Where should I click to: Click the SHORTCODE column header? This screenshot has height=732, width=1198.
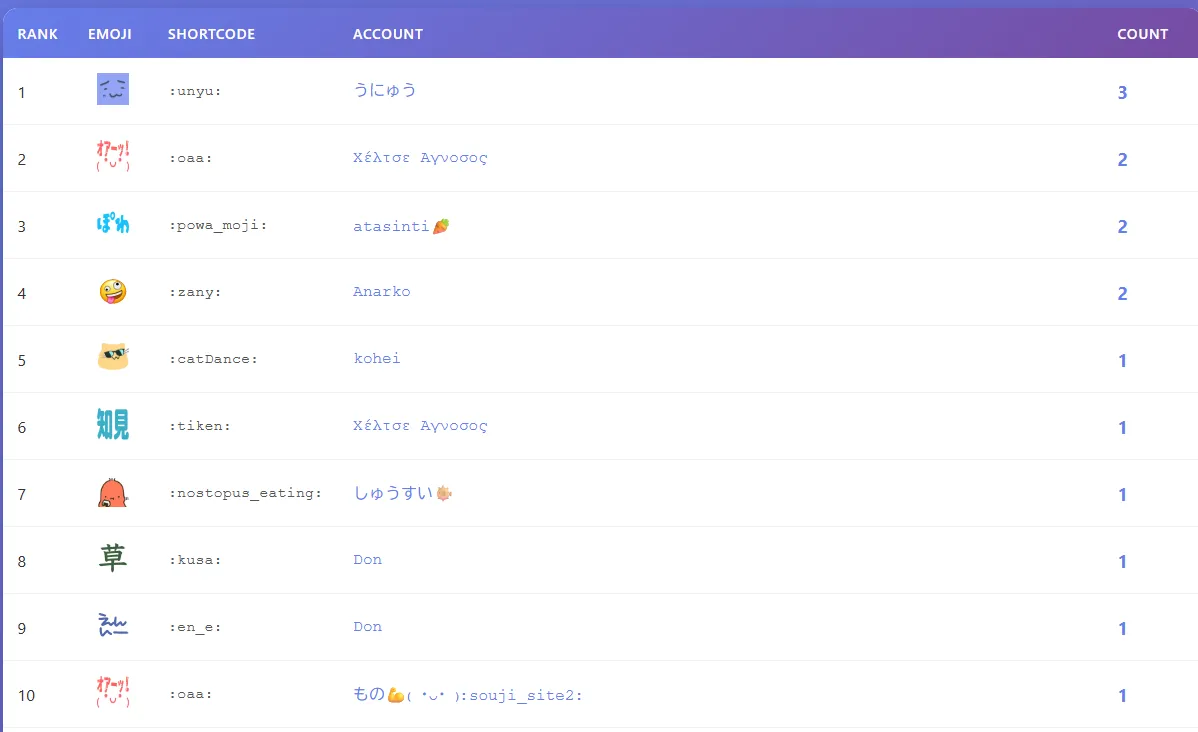[x=211, y=34]
